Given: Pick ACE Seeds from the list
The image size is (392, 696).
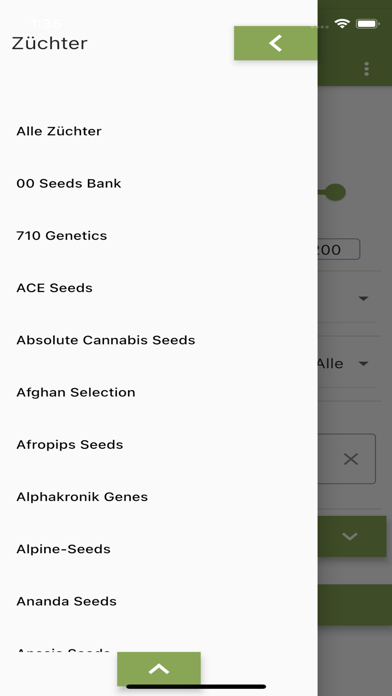Looking at the screenshot, I should (x=55, y=288).
